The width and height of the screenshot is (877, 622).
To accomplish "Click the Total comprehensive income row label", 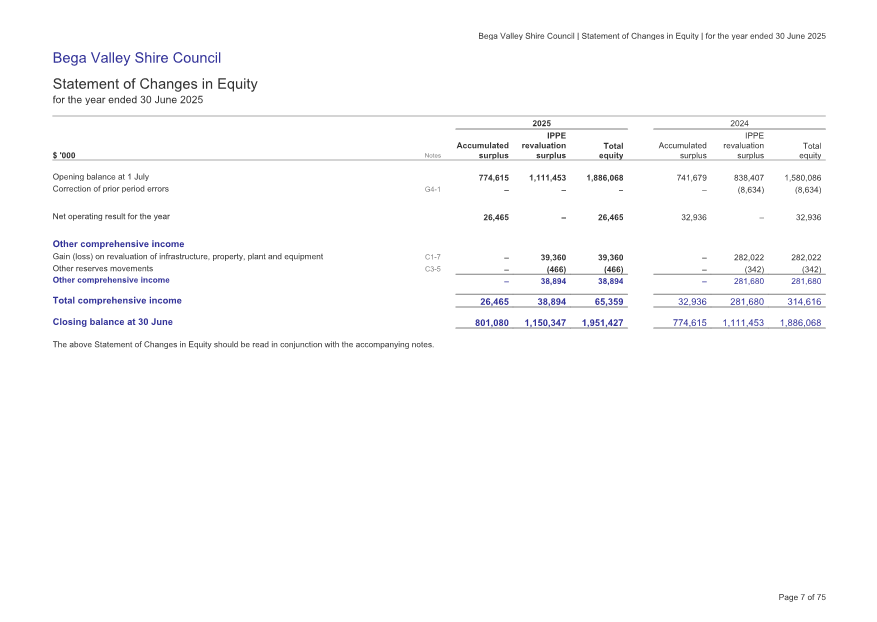I will [116, 300].
